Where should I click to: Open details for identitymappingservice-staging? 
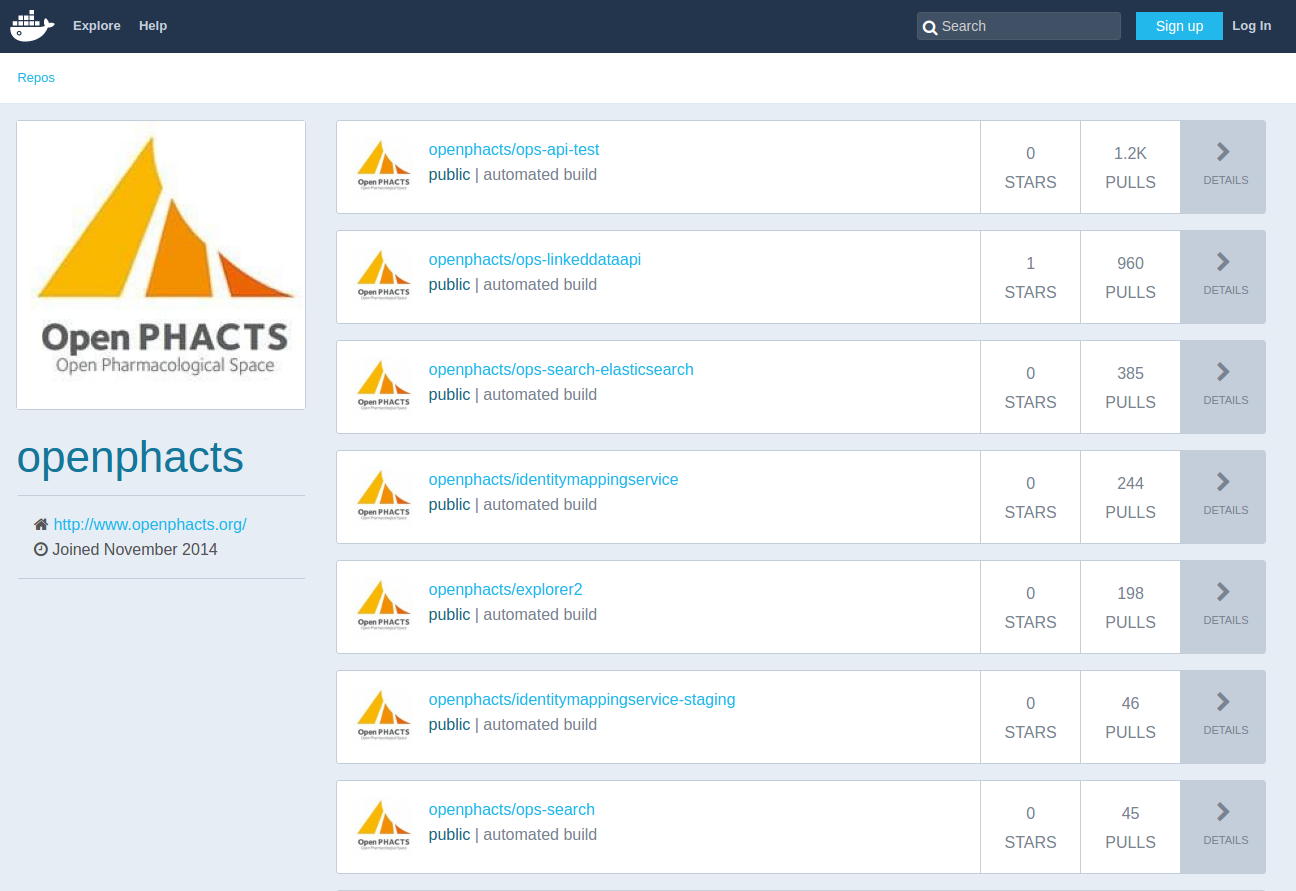(1223, 717)
